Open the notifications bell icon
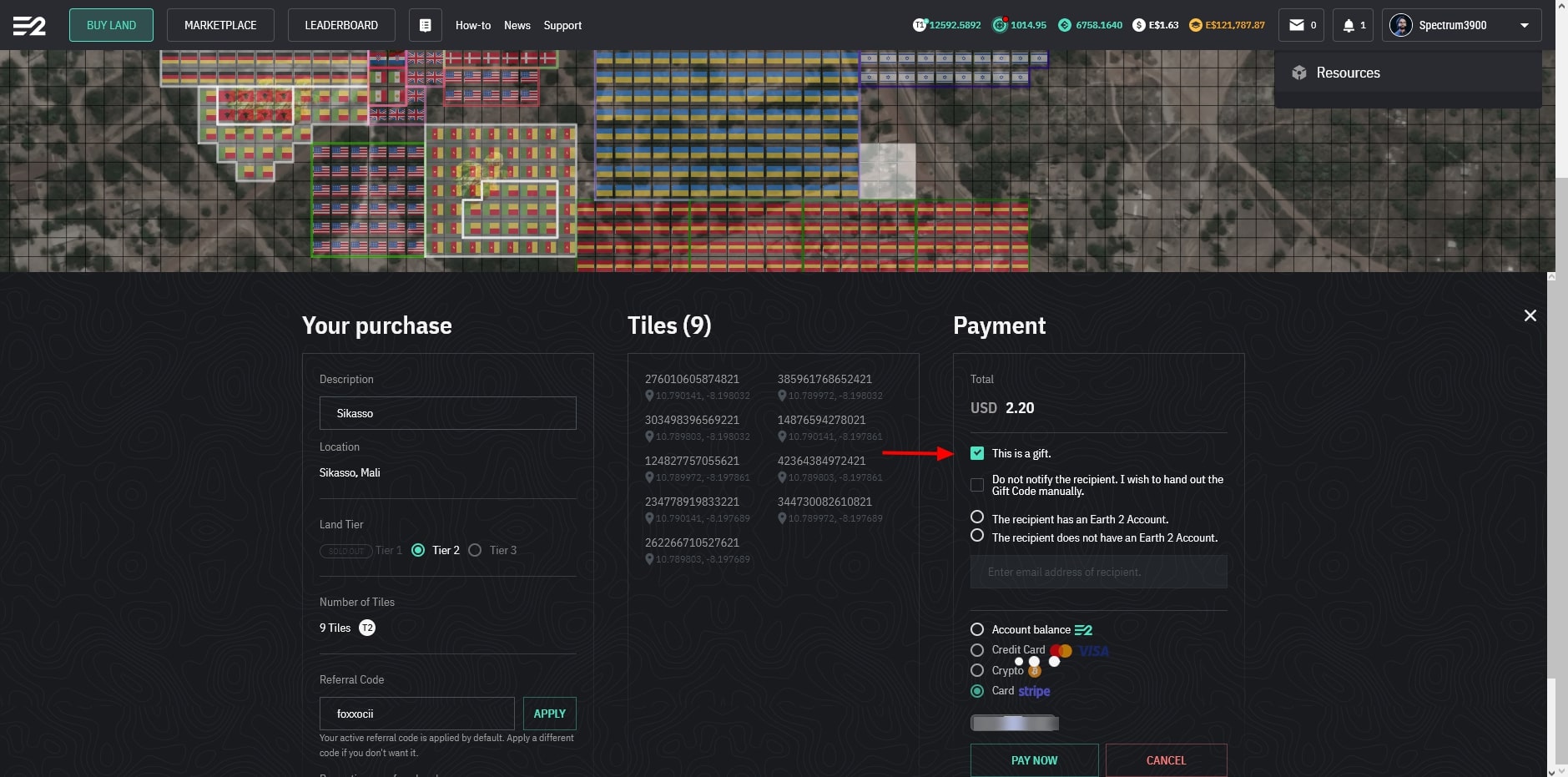Screen dimensions: 1568x777 pos(1349,25)
